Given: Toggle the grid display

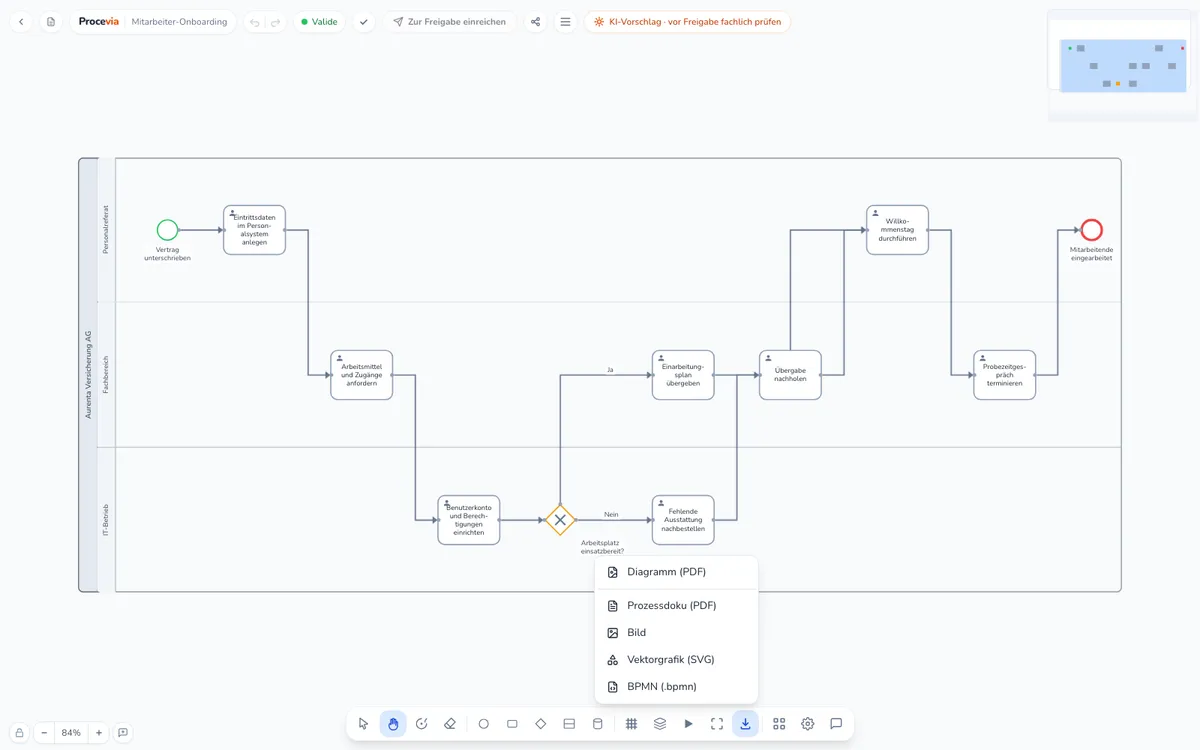Looking at the screenshot, I should click(x=632, y=724).
